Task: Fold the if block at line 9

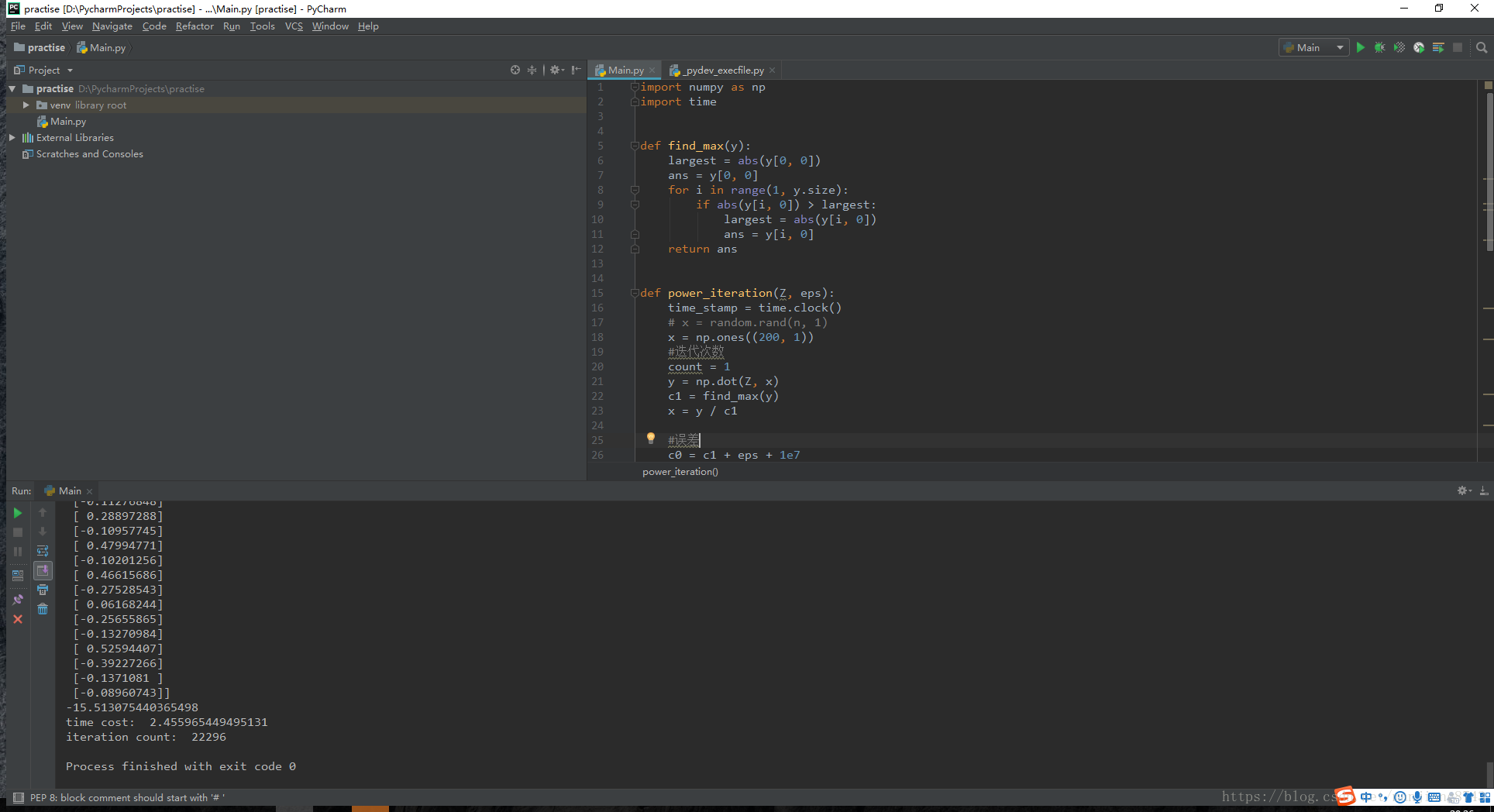Action: click(635, 205)
